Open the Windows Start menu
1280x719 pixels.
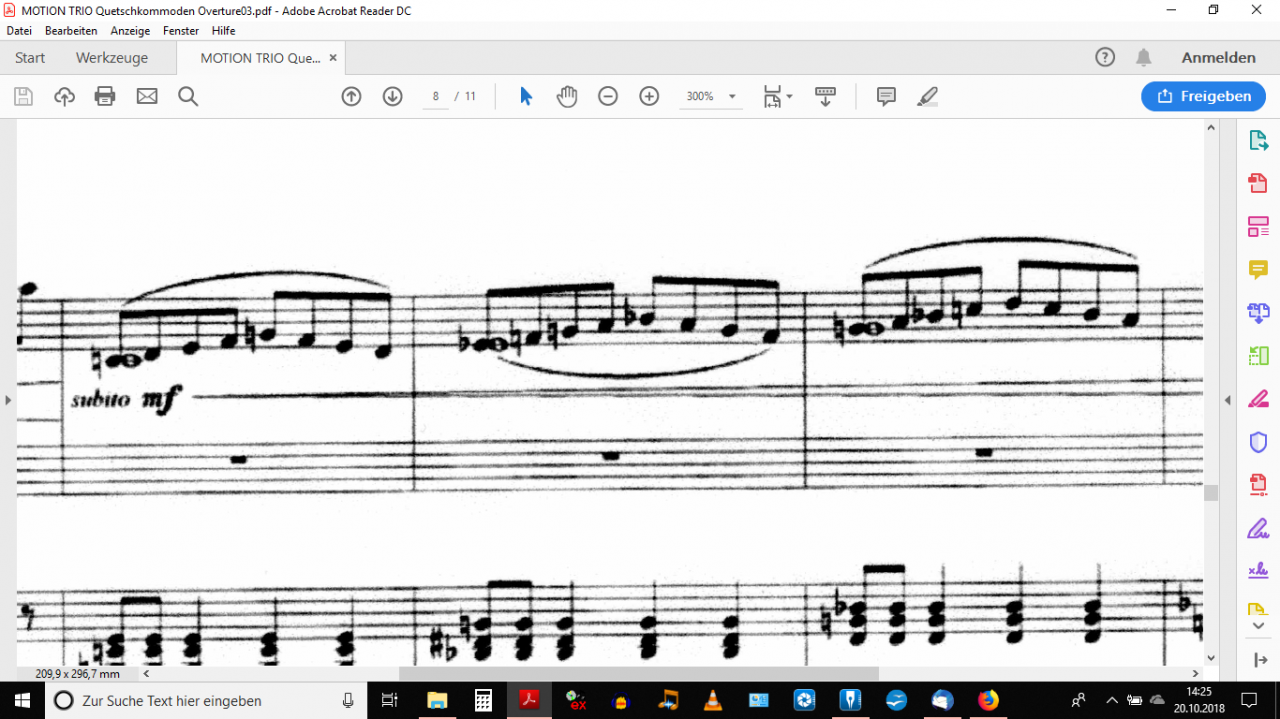coord(23,700)
